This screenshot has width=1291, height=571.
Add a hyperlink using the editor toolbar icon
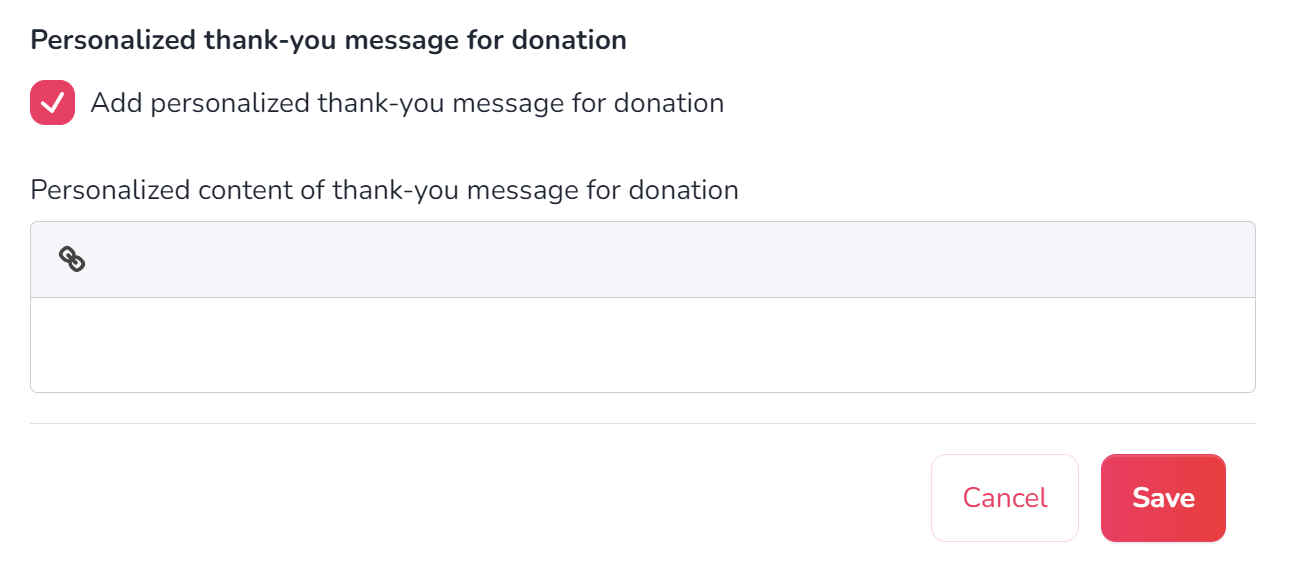(72, 260)
